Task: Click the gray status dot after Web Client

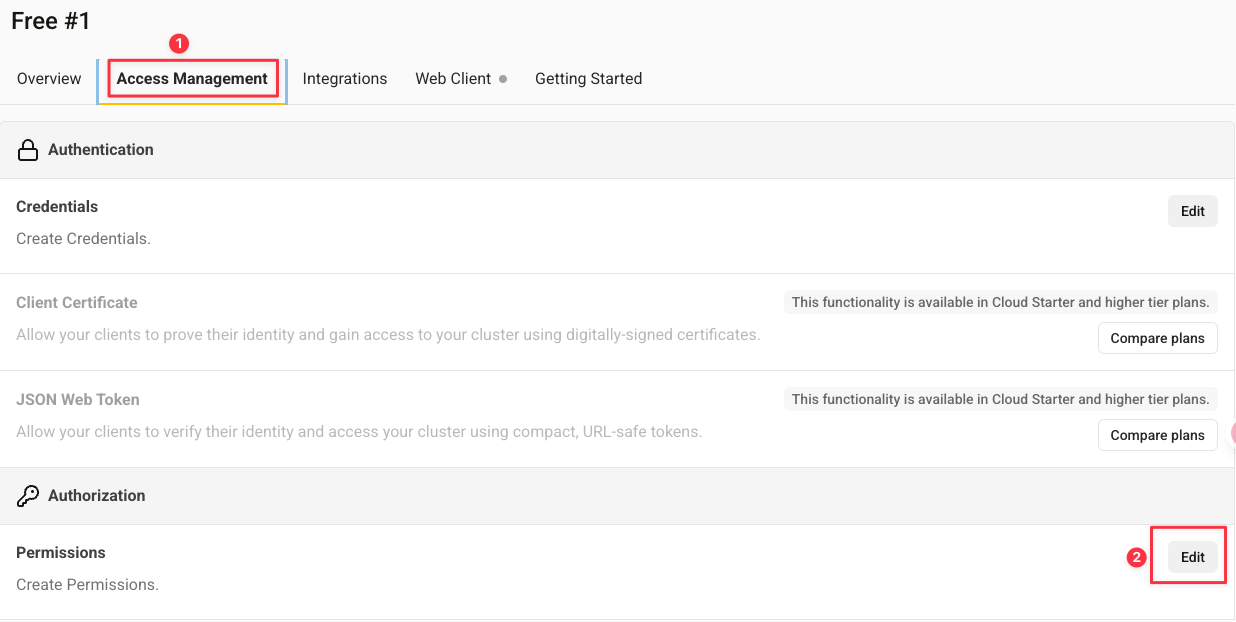Action: coord(503,79)
